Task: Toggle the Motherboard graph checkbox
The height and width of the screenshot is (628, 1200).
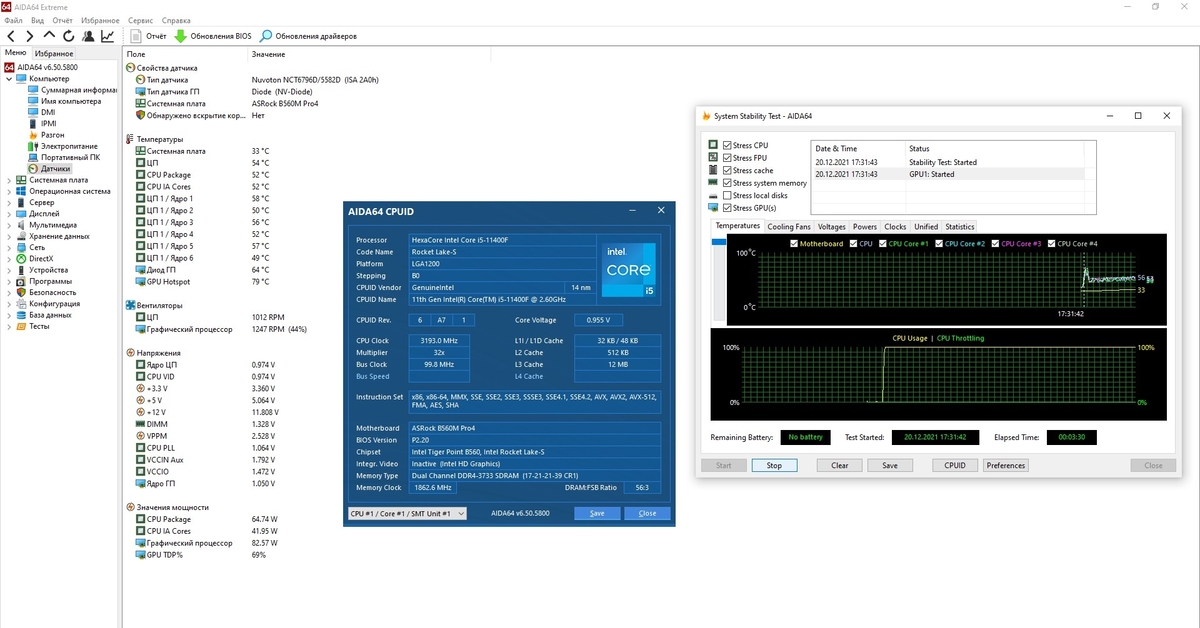Action: [794, 244]
